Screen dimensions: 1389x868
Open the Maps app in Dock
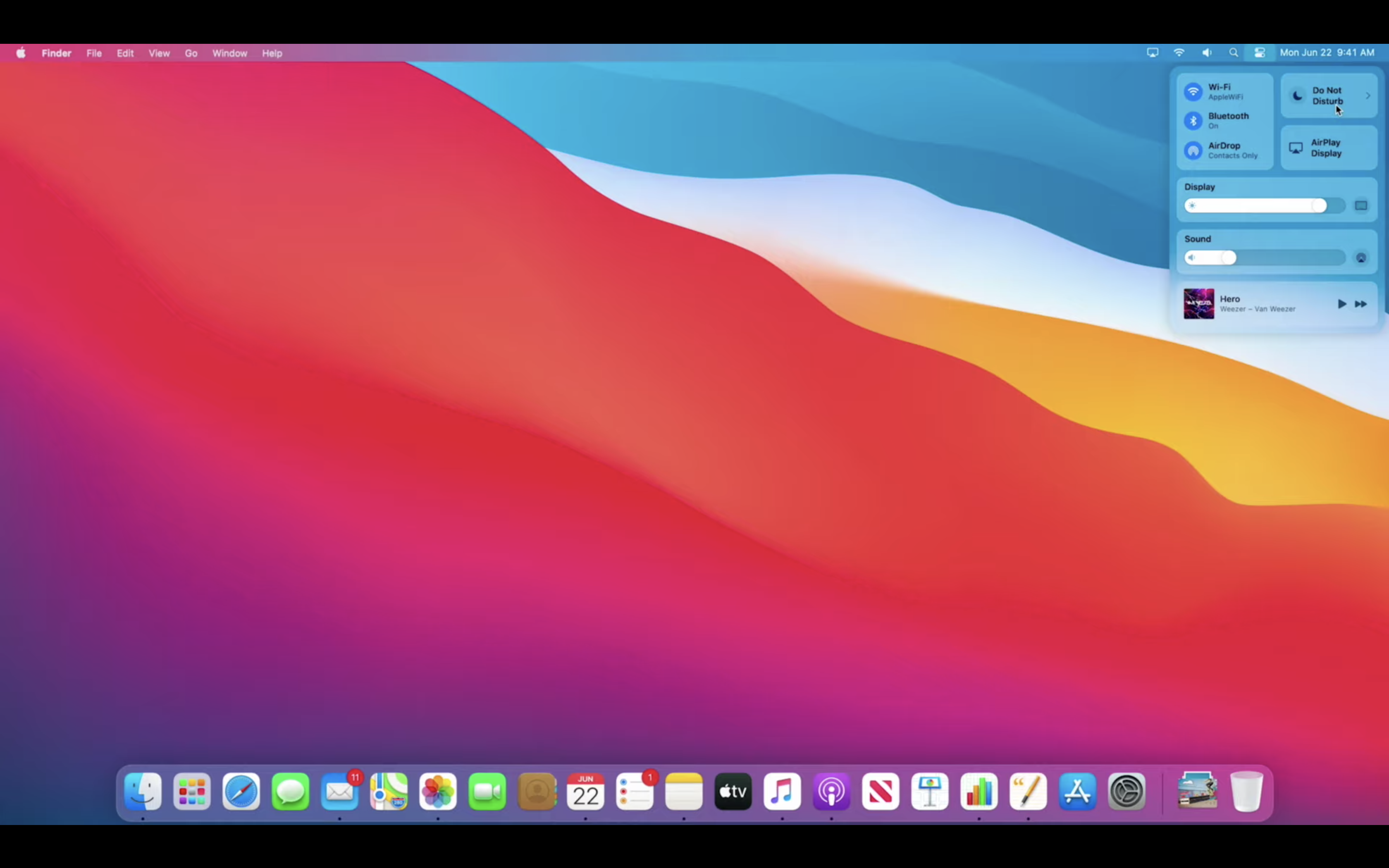(x=389, y=792)
